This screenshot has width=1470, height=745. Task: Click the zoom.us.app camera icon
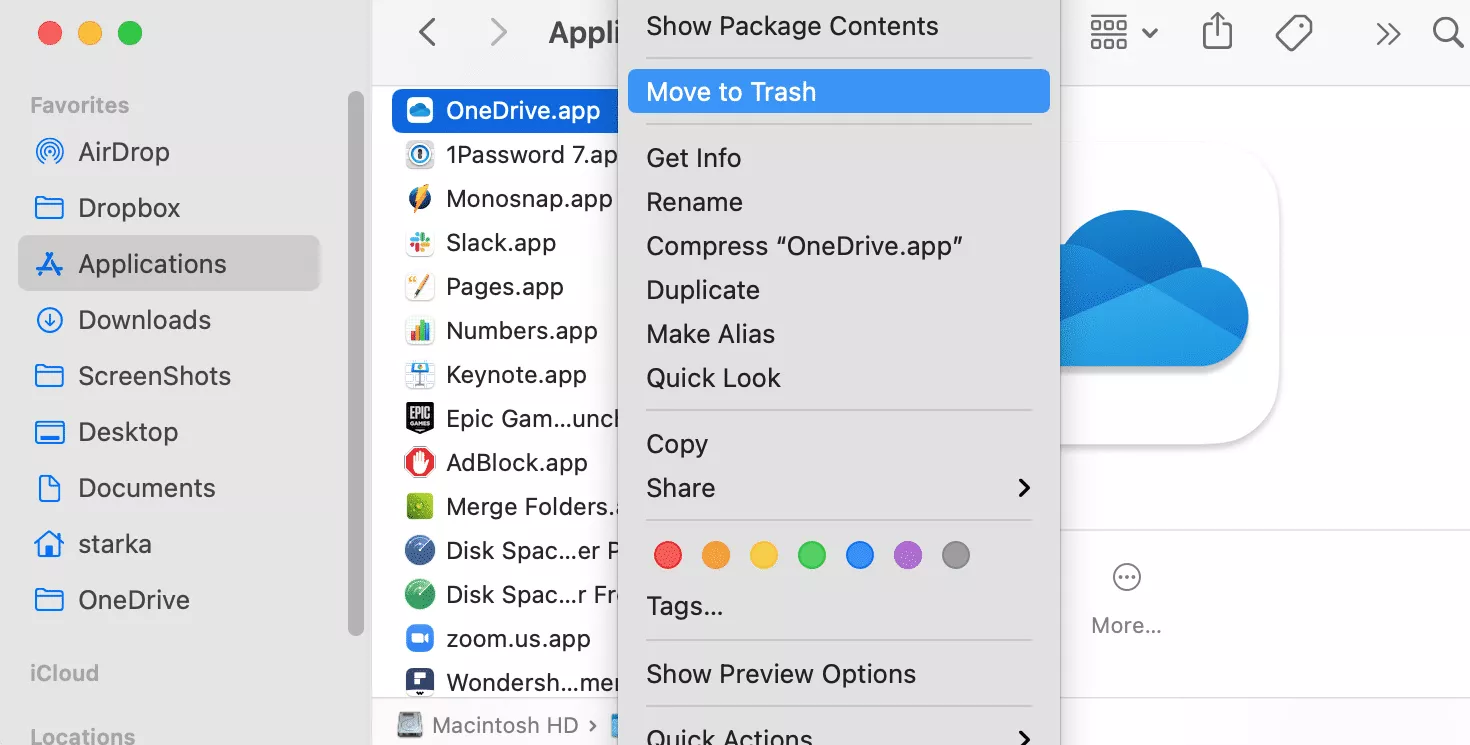point(419,639)
